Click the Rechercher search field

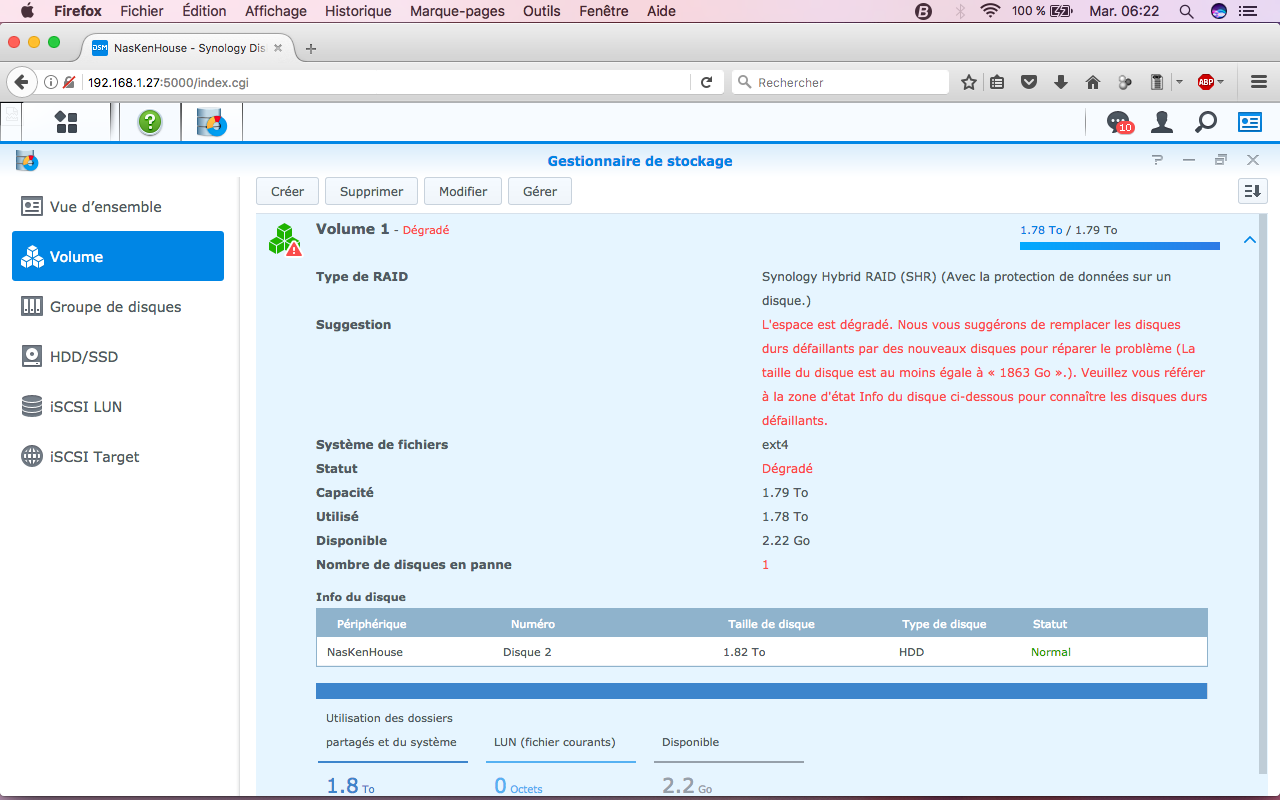click(850, 83)
